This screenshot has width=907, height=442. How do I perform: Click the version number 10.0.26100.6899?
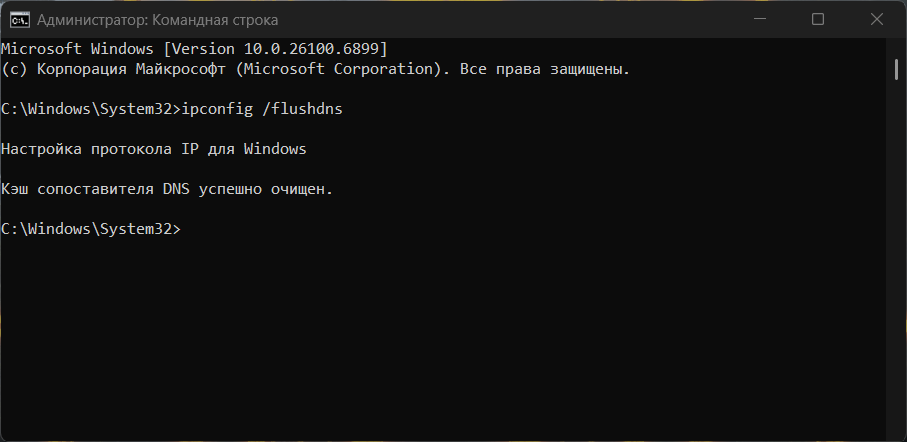tap(316, 49)
